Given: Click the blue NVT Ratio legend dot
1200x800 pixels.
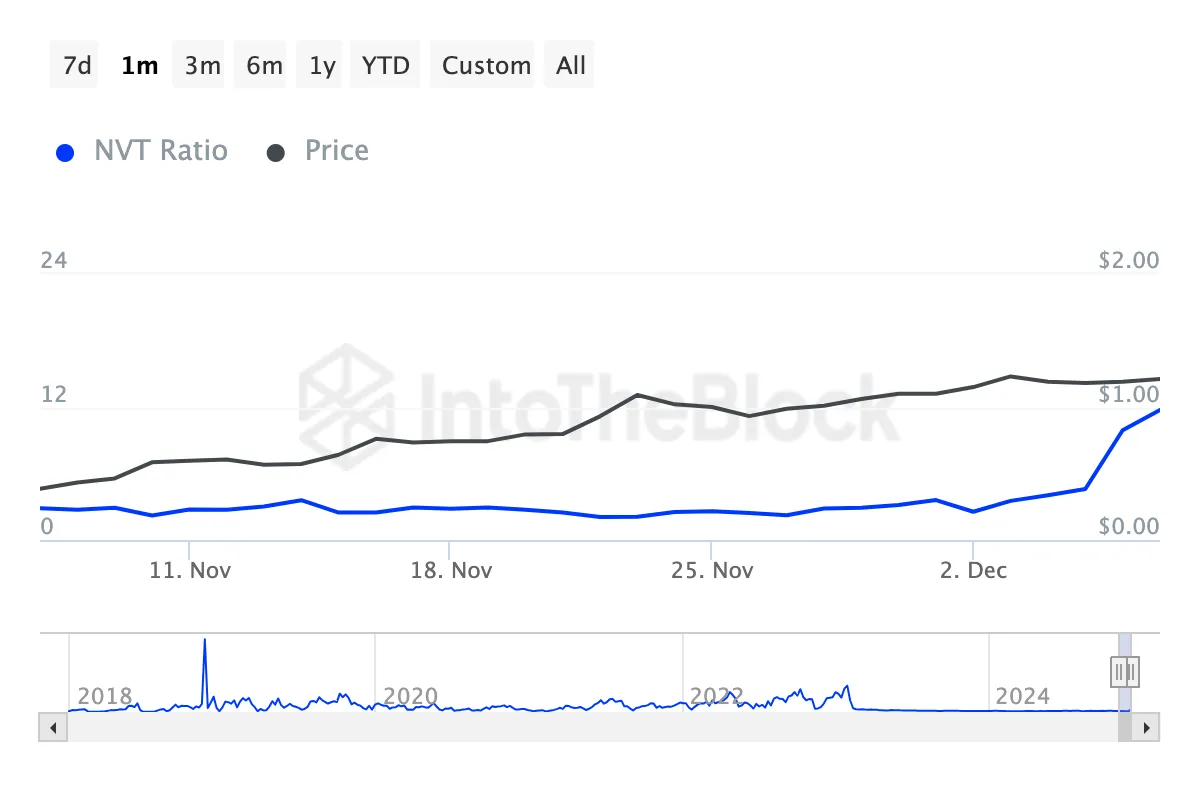Looking at the screenshot, I should pos(65,153).
